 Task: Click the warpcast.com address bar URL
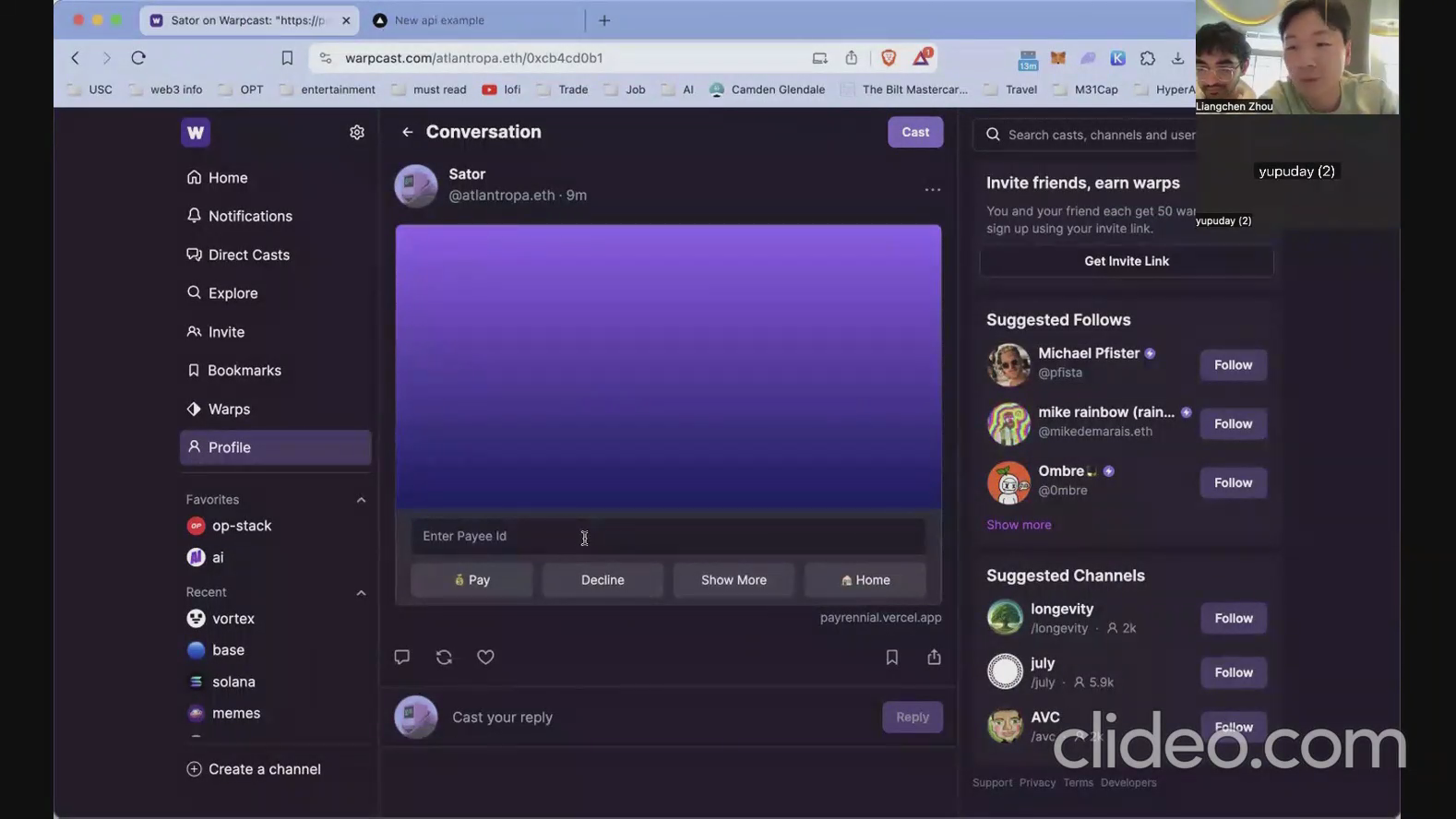coord(473,58)
